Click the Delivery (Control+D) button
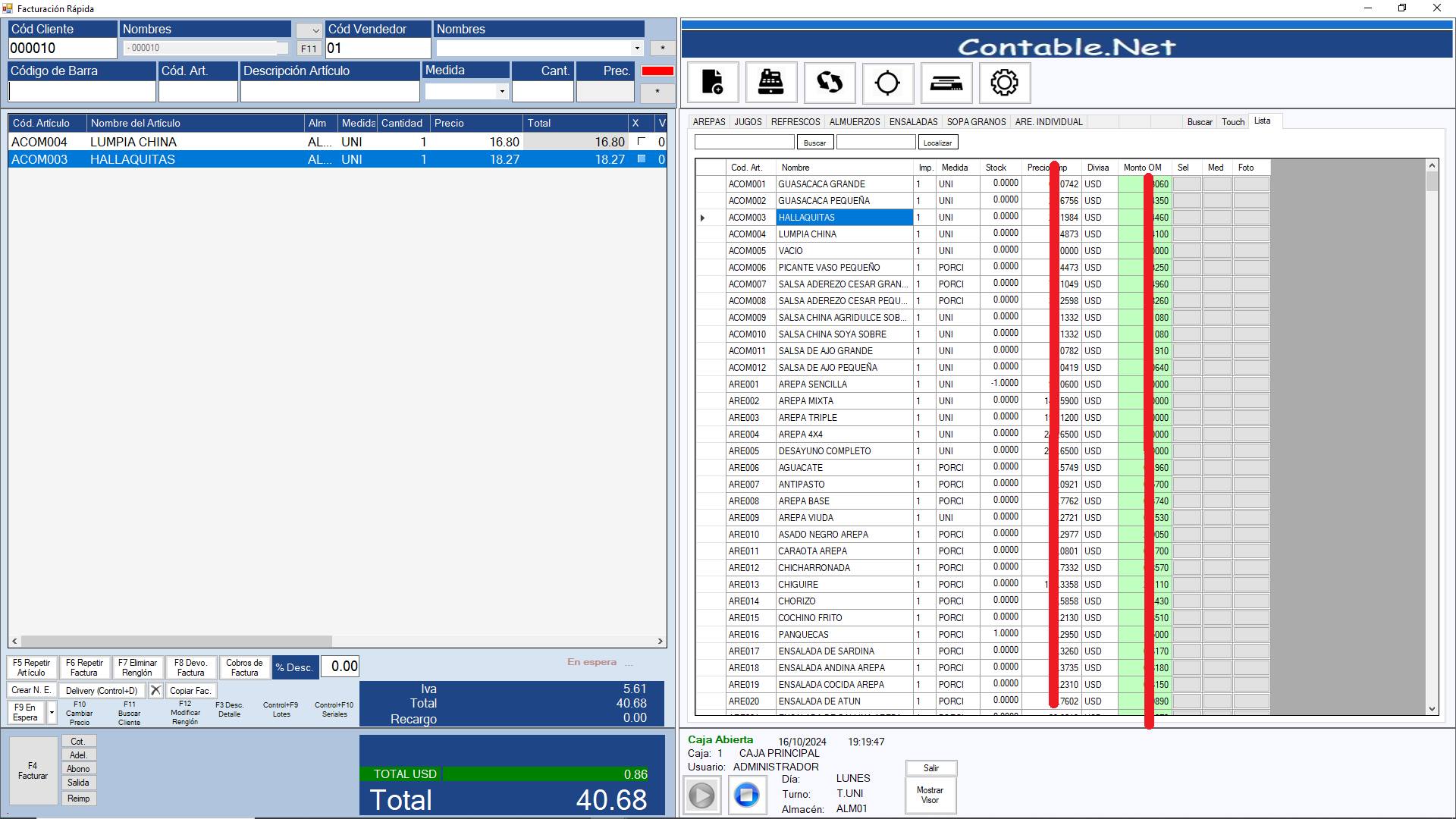 click(102, 690)
